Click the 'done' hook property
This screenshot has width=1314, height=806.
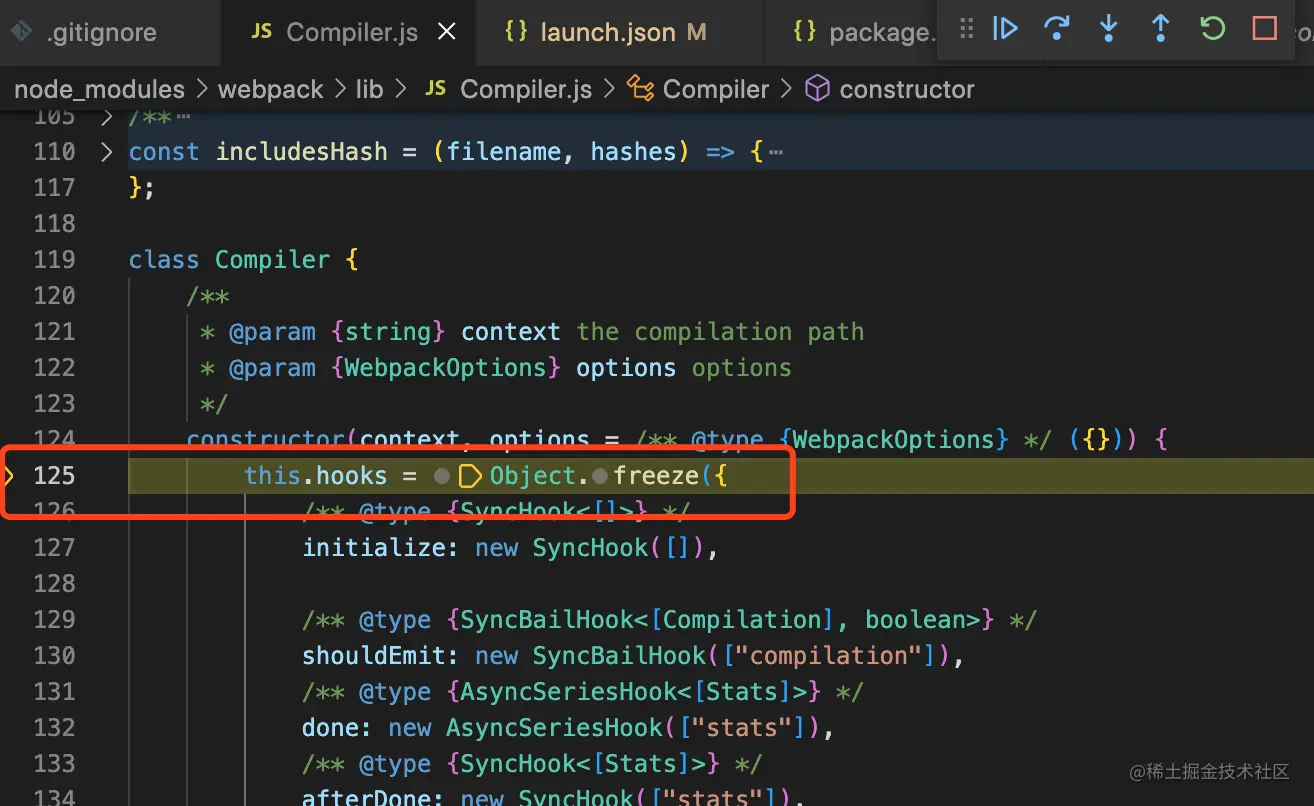[331, 728]
